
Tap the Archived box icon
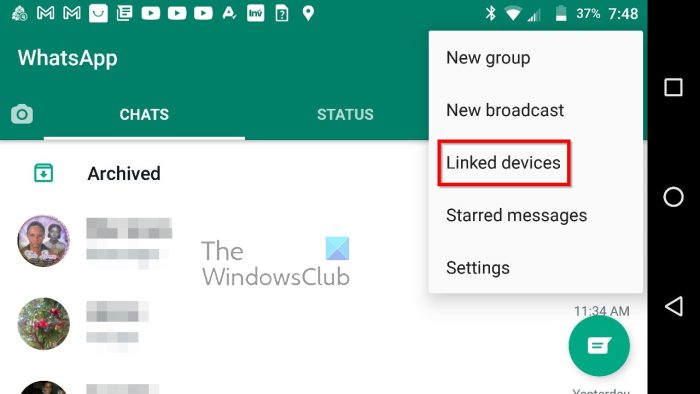click(44, 173)
